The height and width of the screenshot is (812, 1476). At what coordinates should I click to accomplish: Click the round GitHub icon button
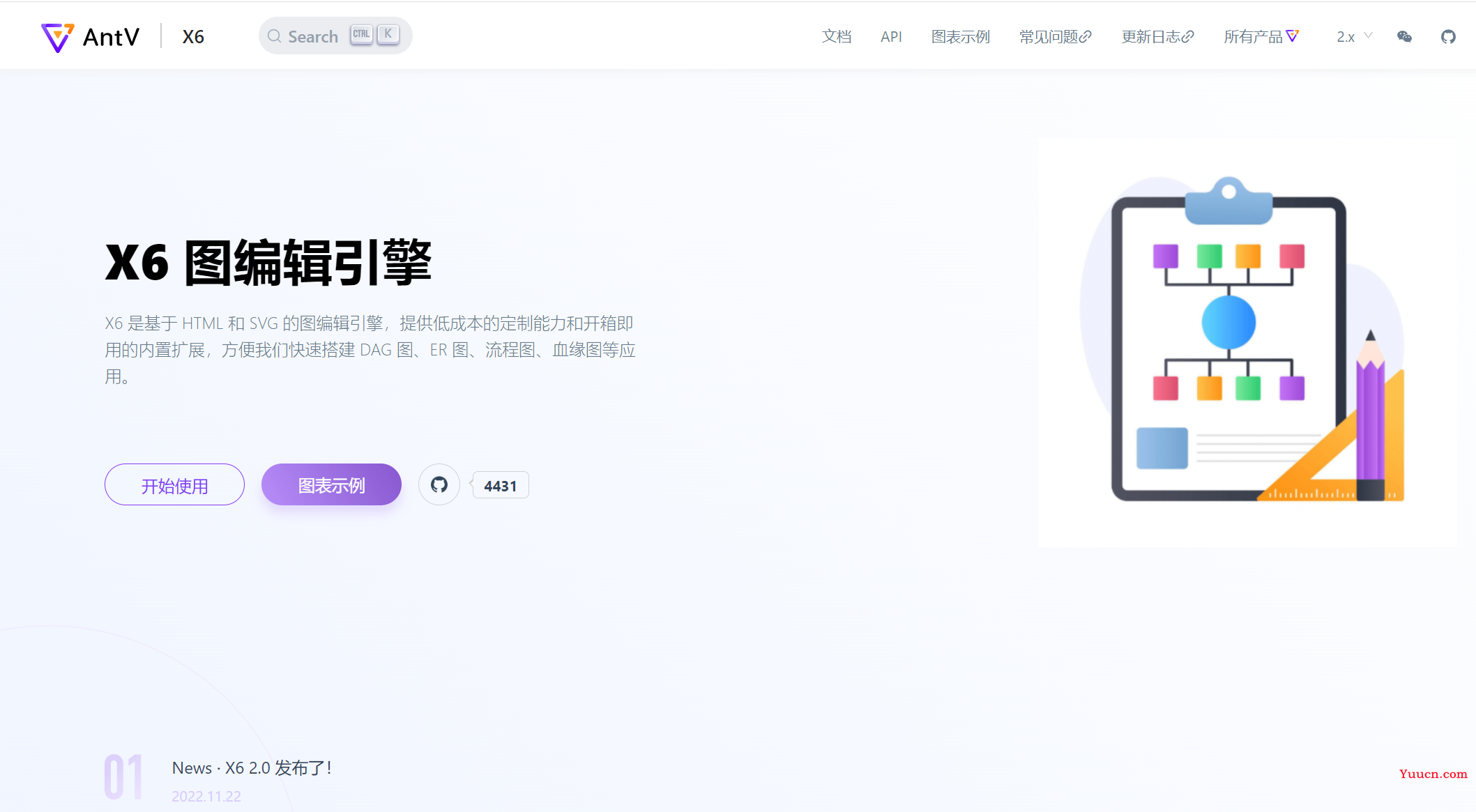439,484
